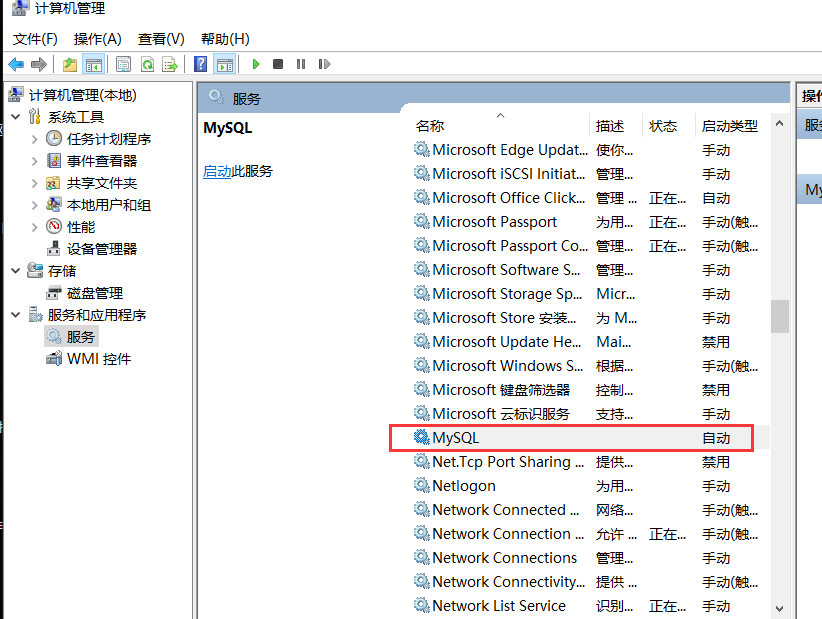Click the 共享文件夹 icon

click(x=53, y=183)
